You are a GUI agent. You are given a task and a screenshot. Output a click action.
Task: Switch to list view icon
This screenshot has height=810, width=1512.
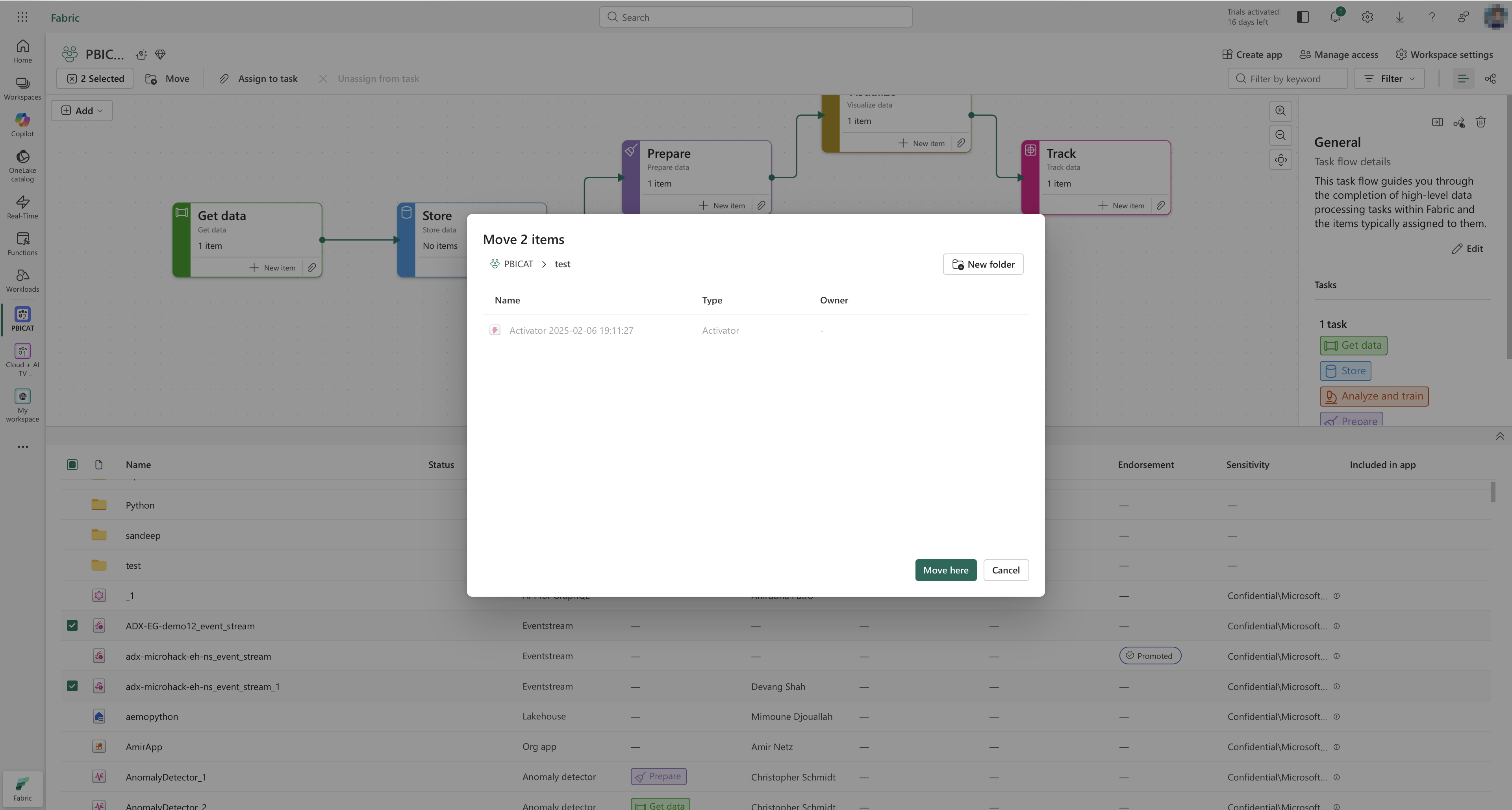1463,79
